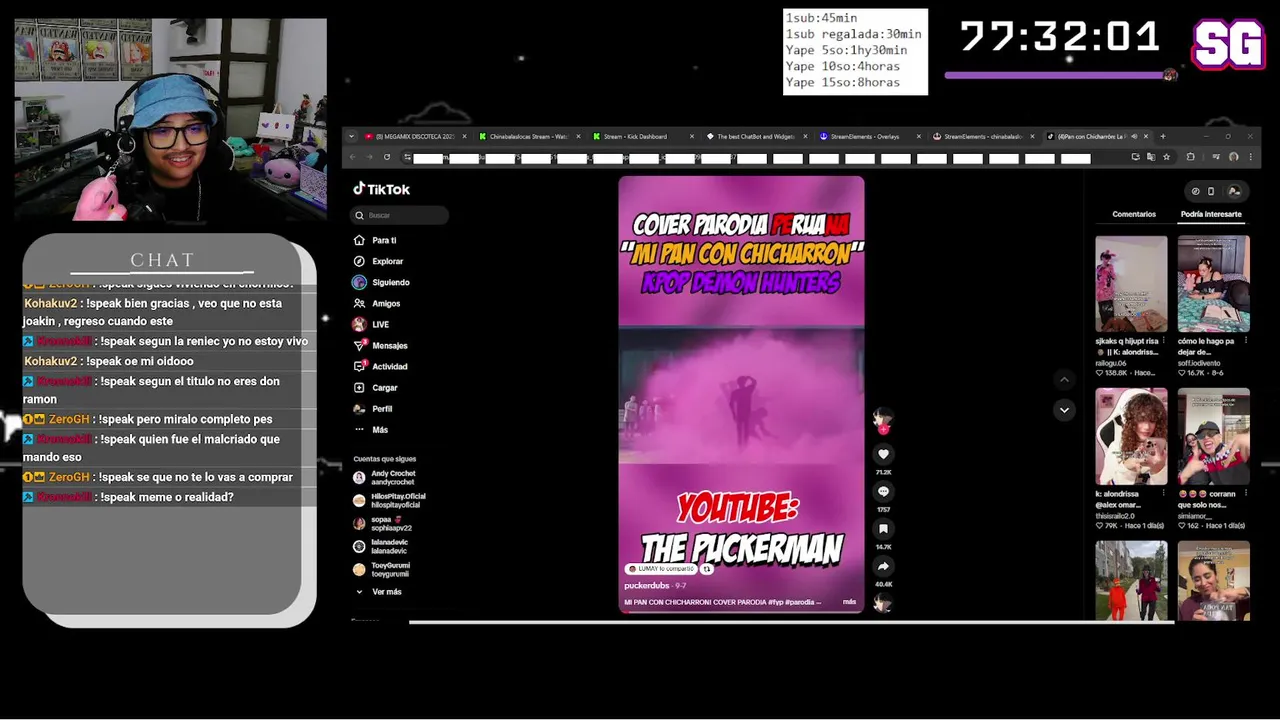Image resolution: width=1280 pixels, height=720 pixels.
Task: Open the Actividad notifications
Action: tap(380, 366)
